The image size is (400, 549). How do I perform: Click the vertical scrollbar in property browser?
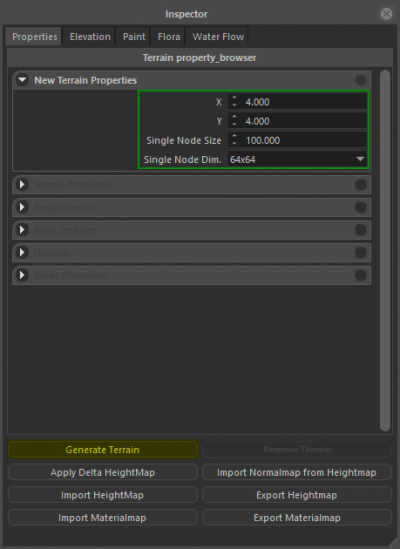385,250
